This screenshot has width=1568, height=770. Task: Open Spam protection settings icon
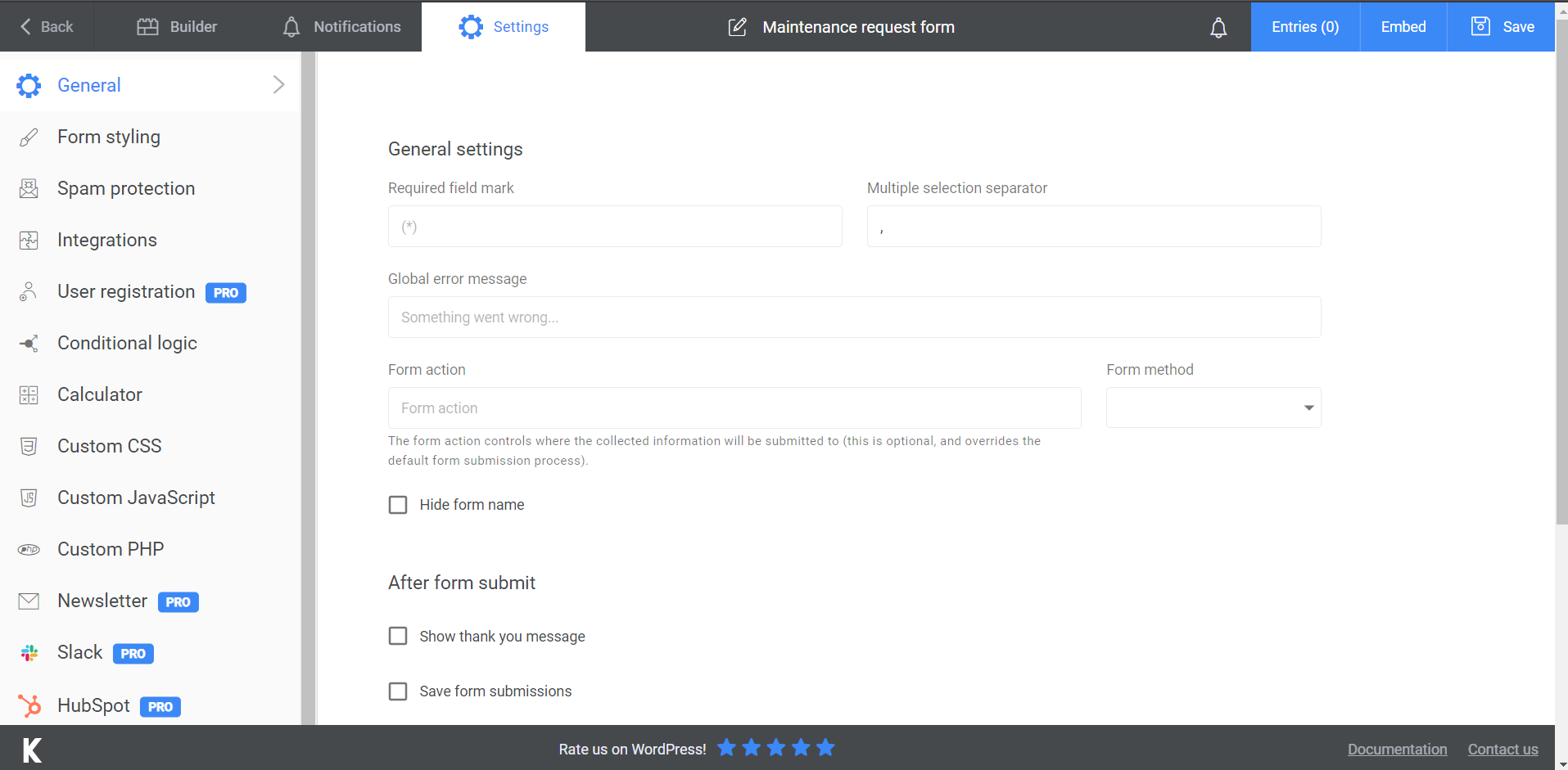(29, 188)
